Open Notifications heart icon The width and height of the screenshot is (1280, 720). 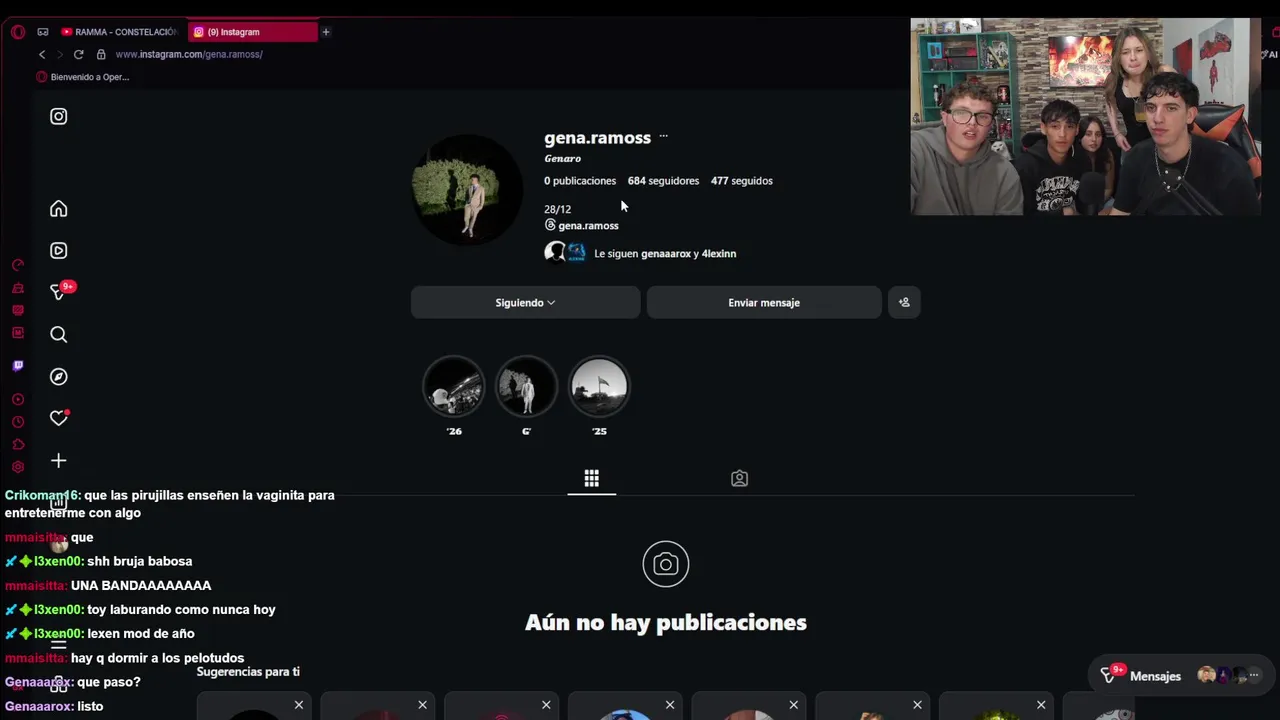(x=59, y=418)
